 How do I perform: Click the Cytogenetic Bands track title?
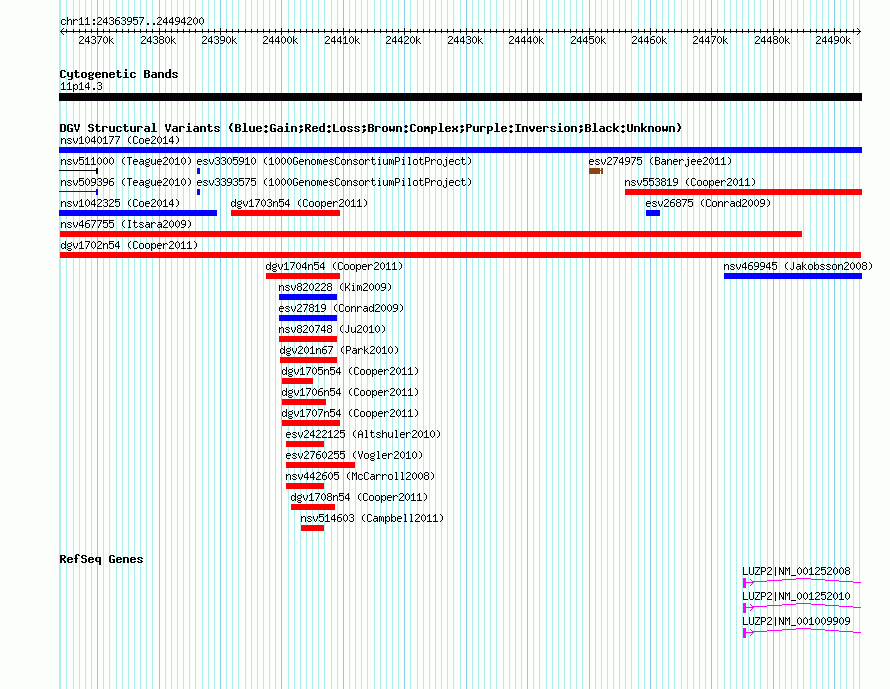119,74
